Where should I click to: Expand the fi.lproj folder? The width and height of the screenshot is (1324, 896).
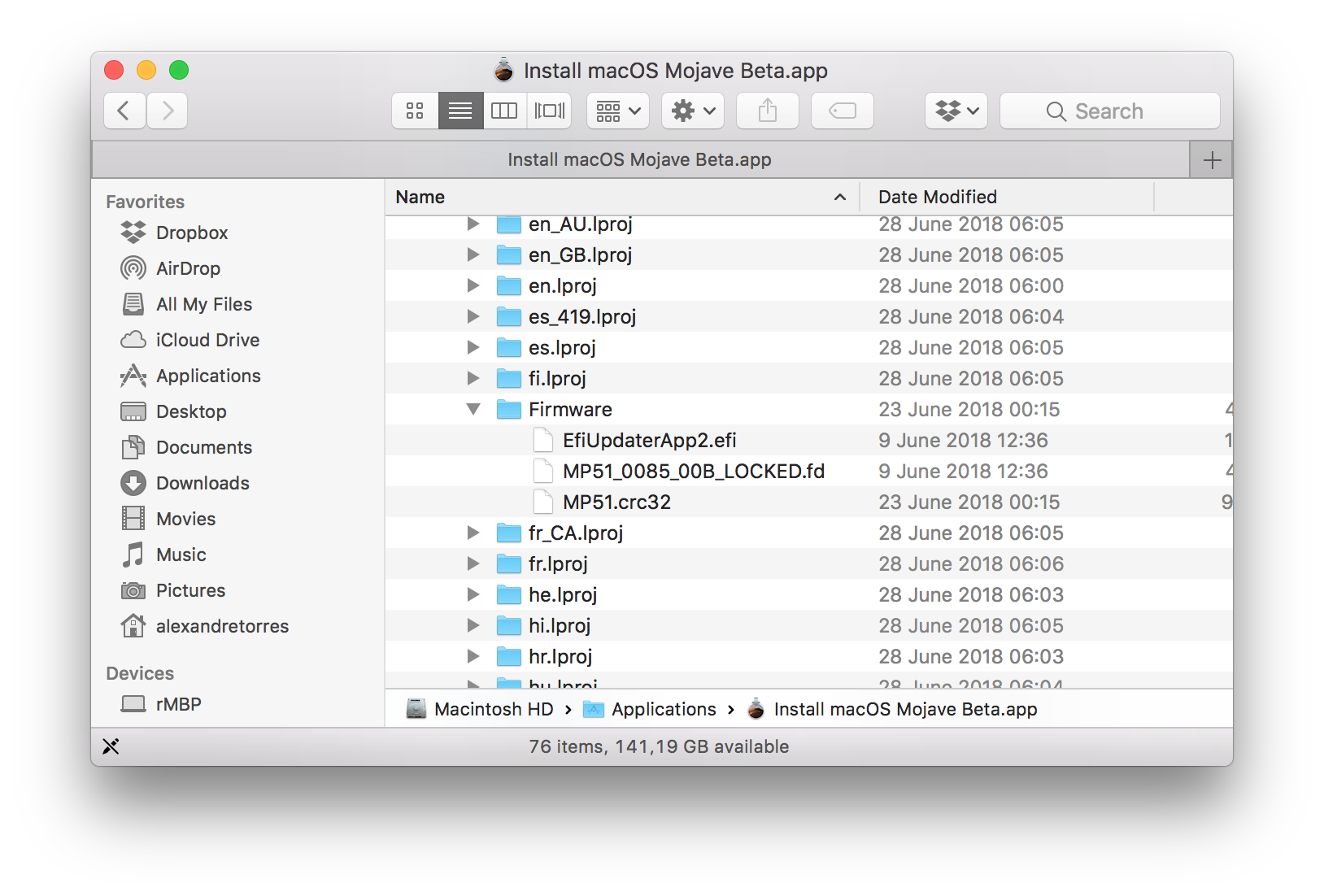pos(473,378)
